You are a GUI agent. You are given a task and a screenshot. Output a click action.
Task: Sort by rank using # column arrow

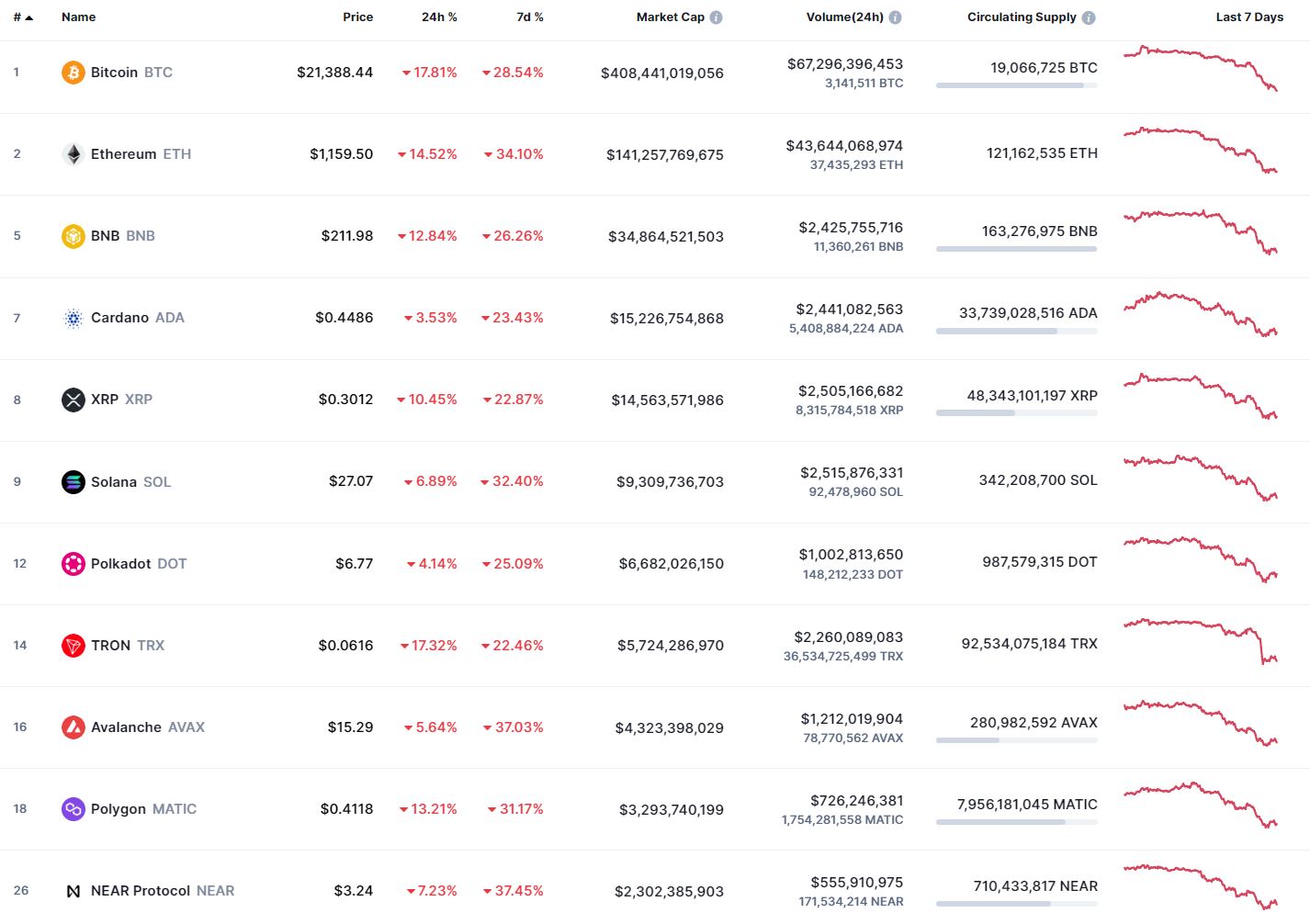click(x=28, y=17)
